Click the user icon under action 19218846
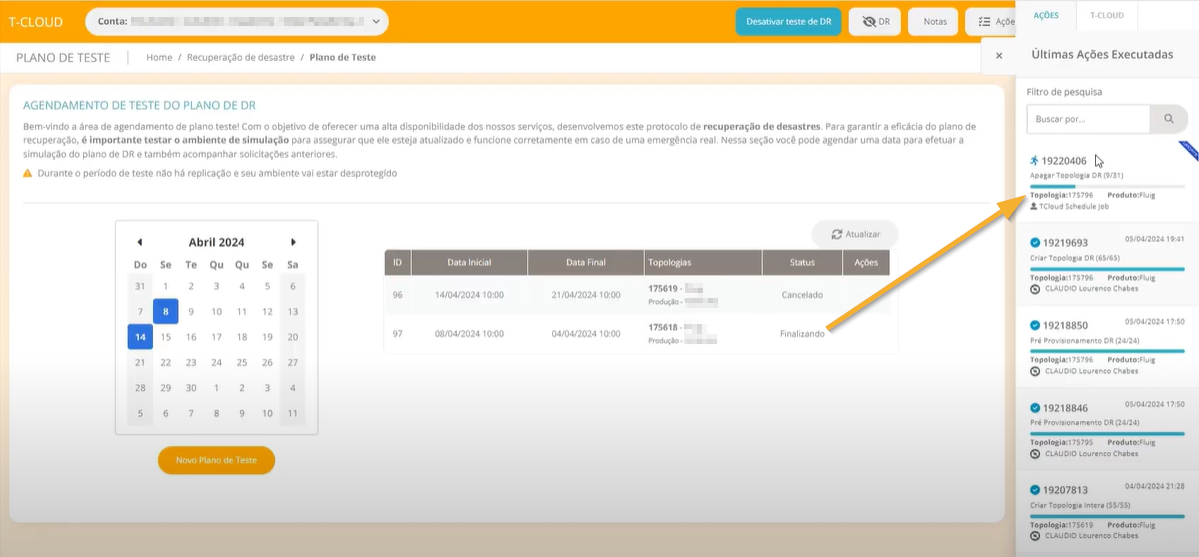The image size is (1199, 557). click(x=1035, y=454)
